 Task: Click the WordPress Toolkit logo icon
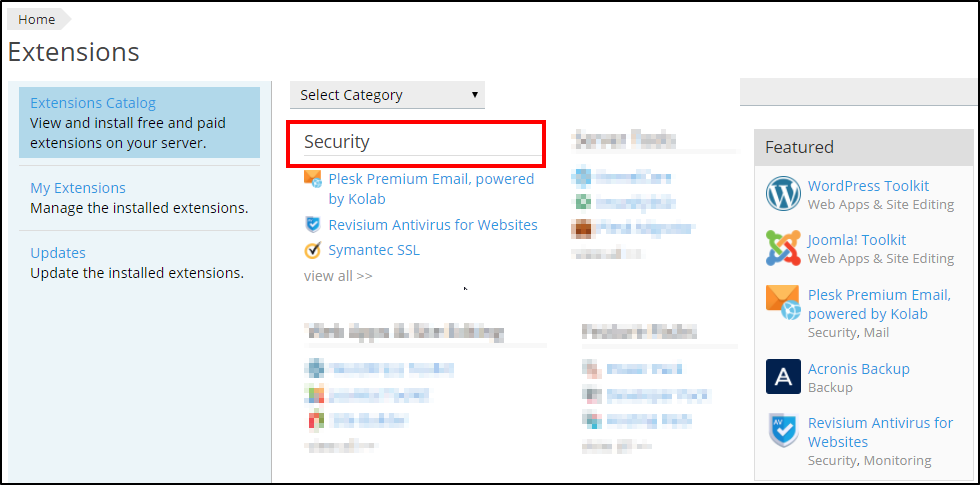pos(783,194)
